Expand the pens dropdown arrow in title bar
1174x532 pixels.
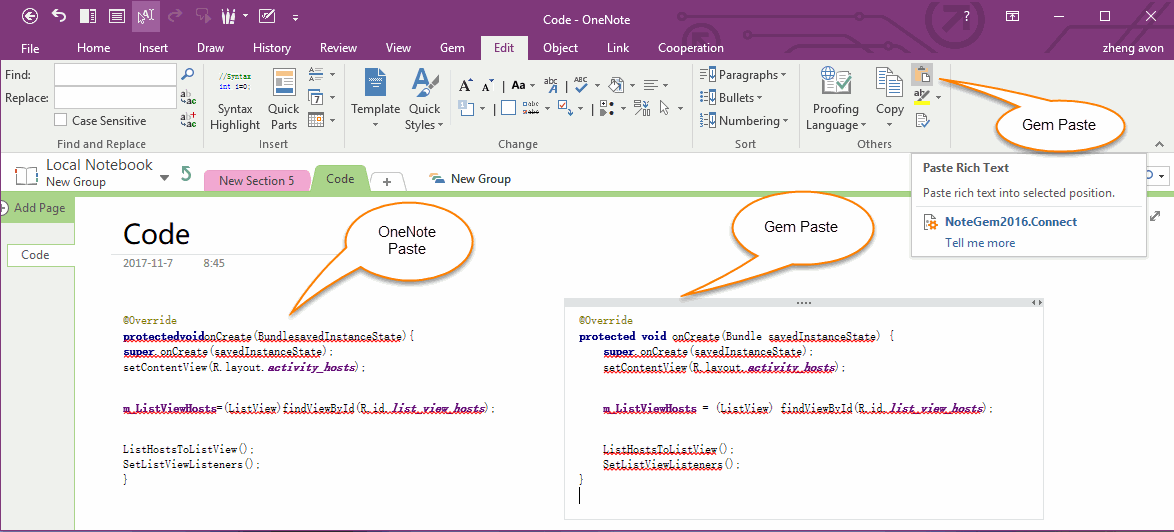(x=246, y=16)
